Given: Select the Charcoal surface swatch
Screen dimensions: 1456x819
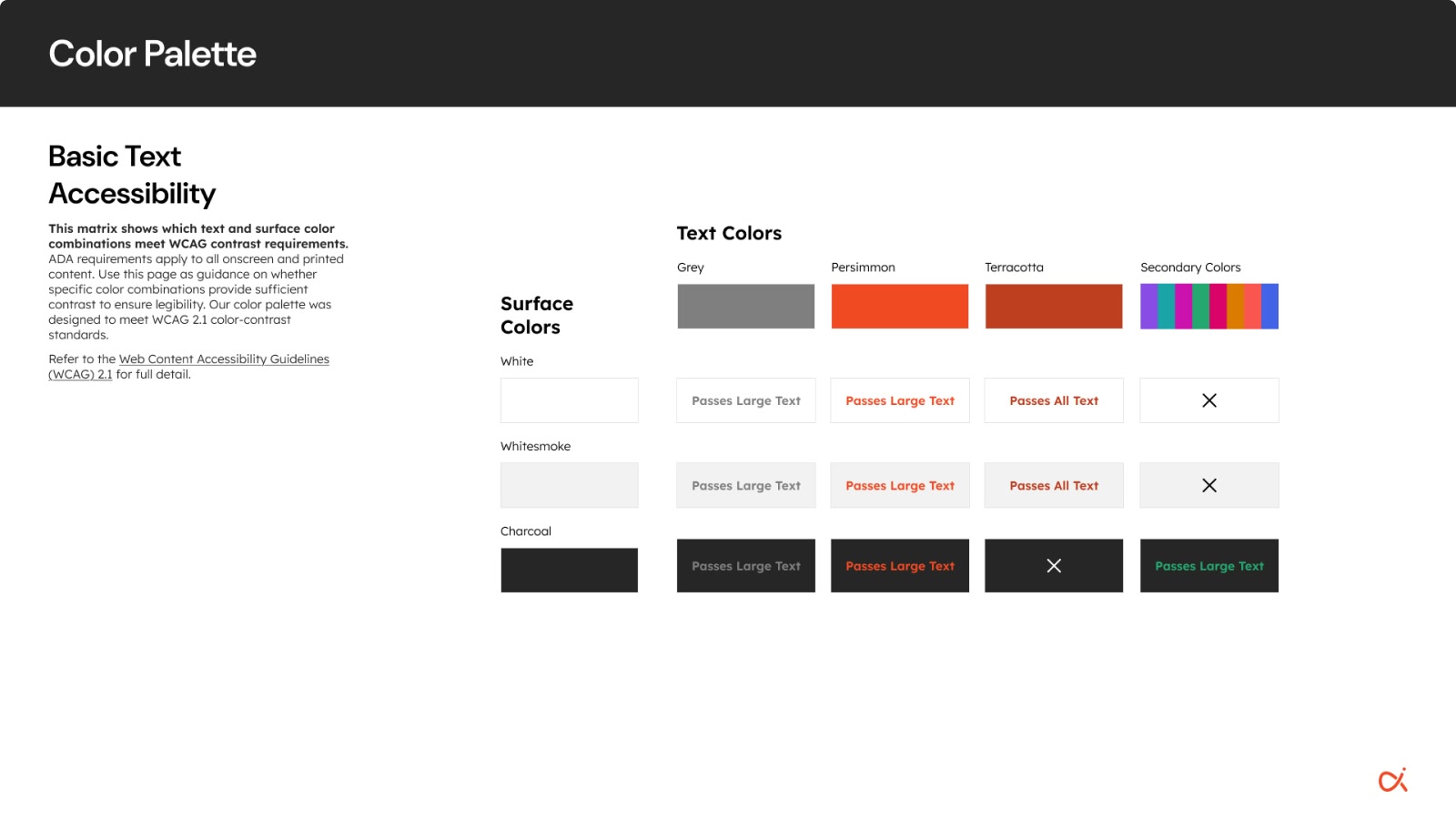Looking at the screenshot, I should pyautogui.click(x=570, y=570).
